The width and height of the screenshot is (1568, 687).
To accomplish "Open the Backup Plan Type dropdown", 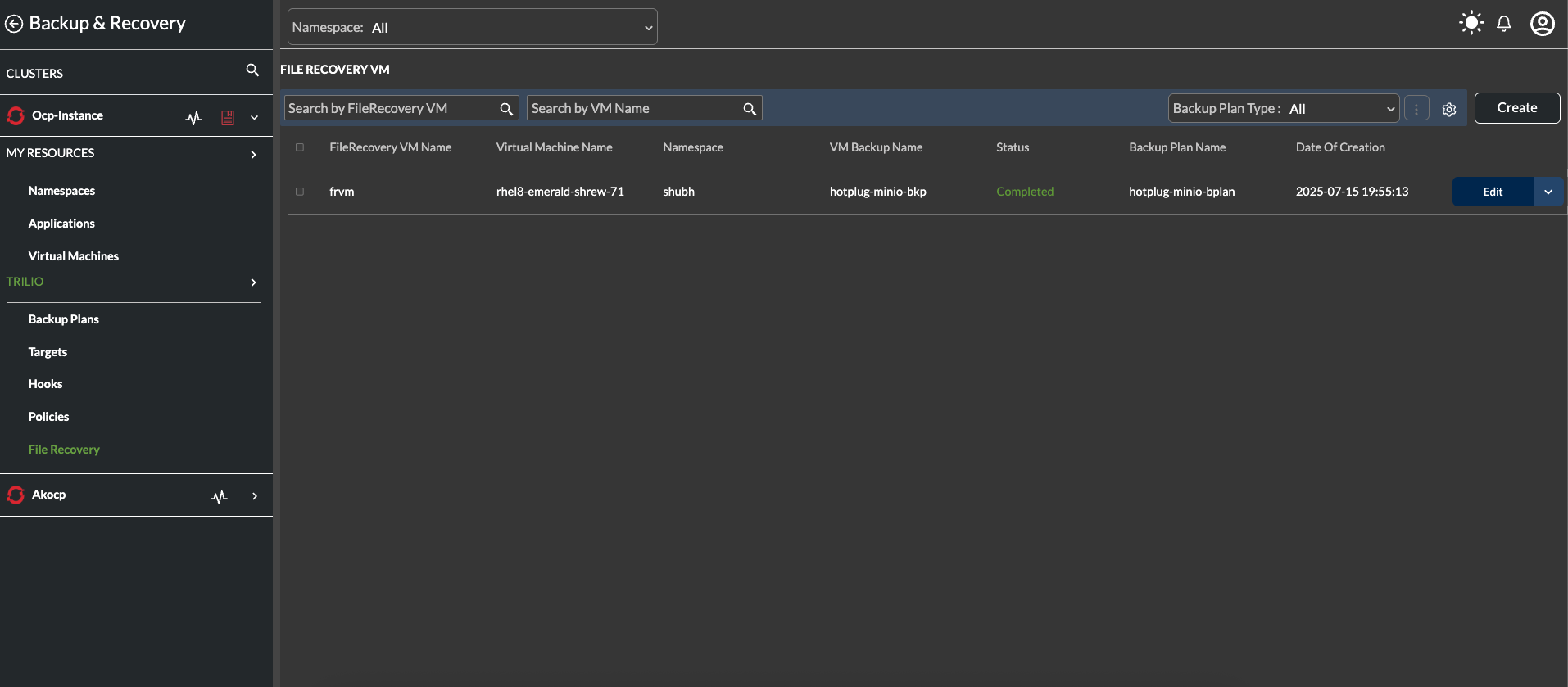I will coord(1283,108).
